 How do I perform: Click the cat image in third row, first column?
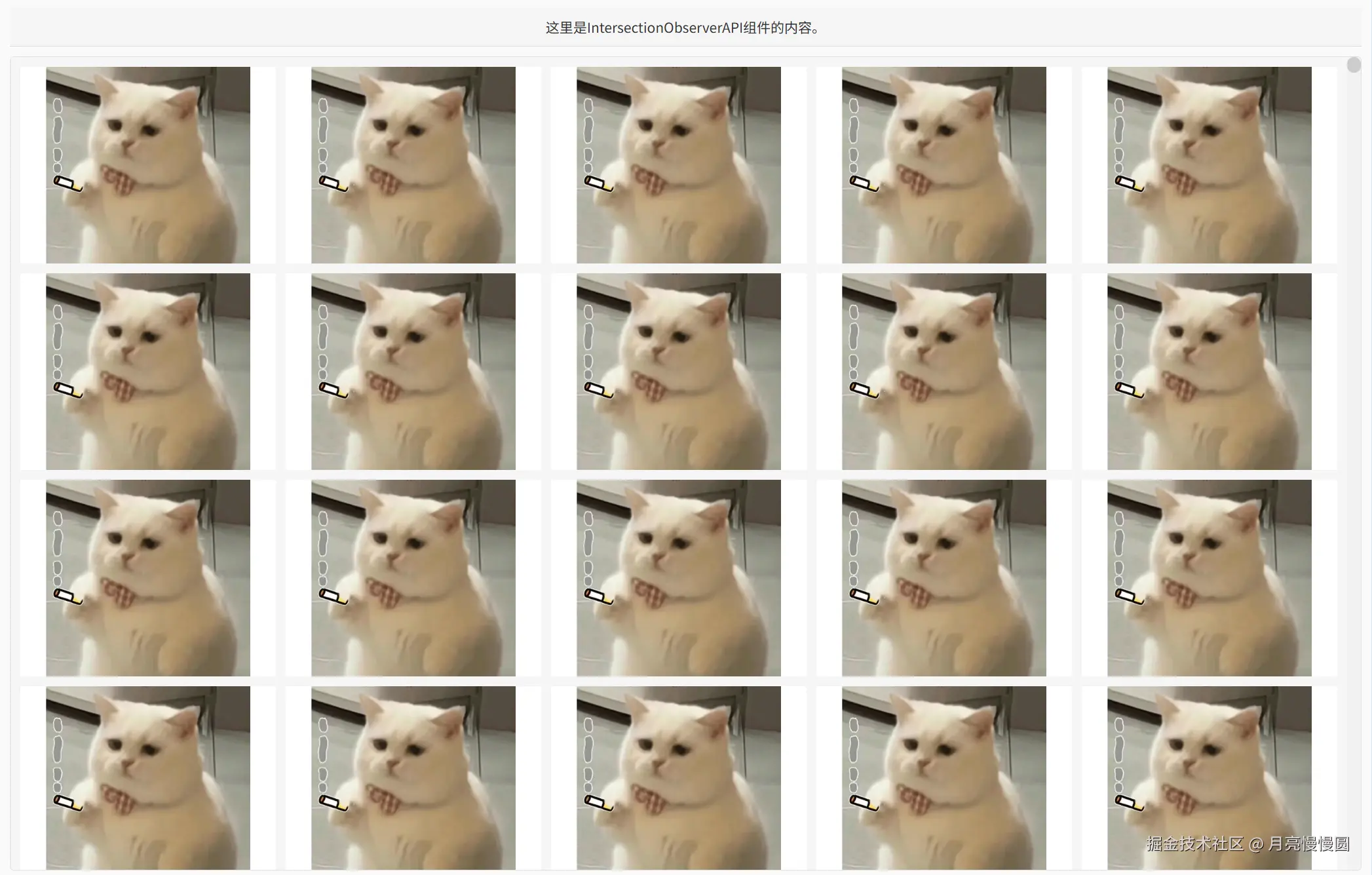(148, 577)
